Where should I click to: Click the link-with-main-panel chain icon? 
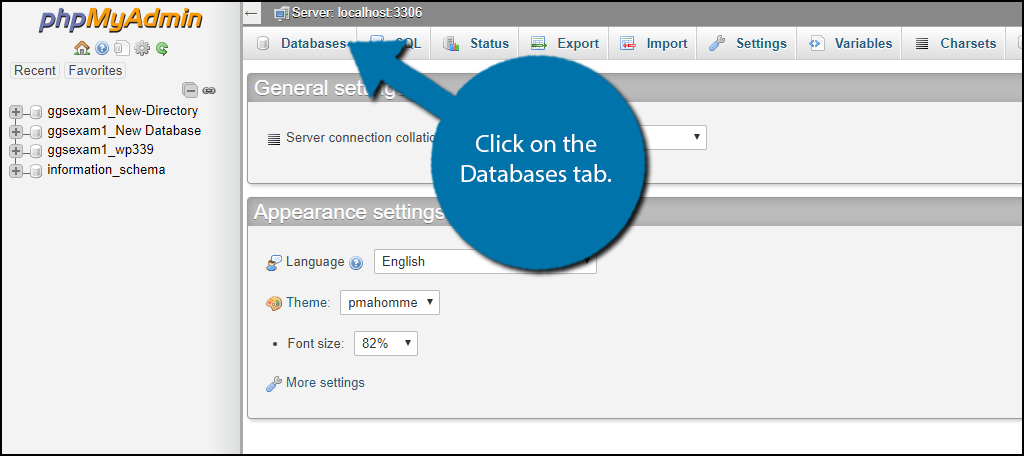(209, 90)
